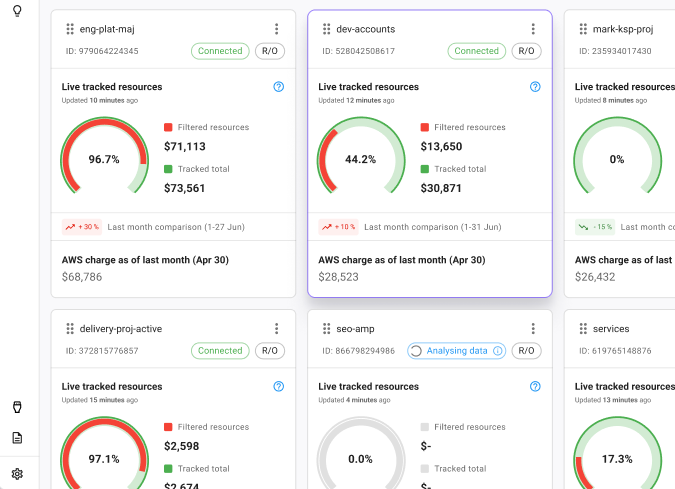
Task: Click the R/O badge on eng-plat-maj
Action: 270,51
